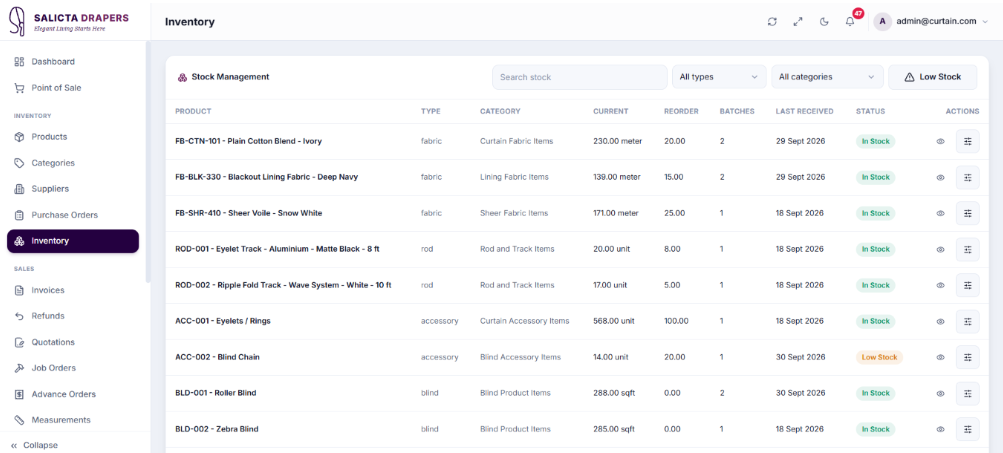
Task: View details of Plain Cotton Blend - Ivory via eye icon
Action: [x=940, y=141]
